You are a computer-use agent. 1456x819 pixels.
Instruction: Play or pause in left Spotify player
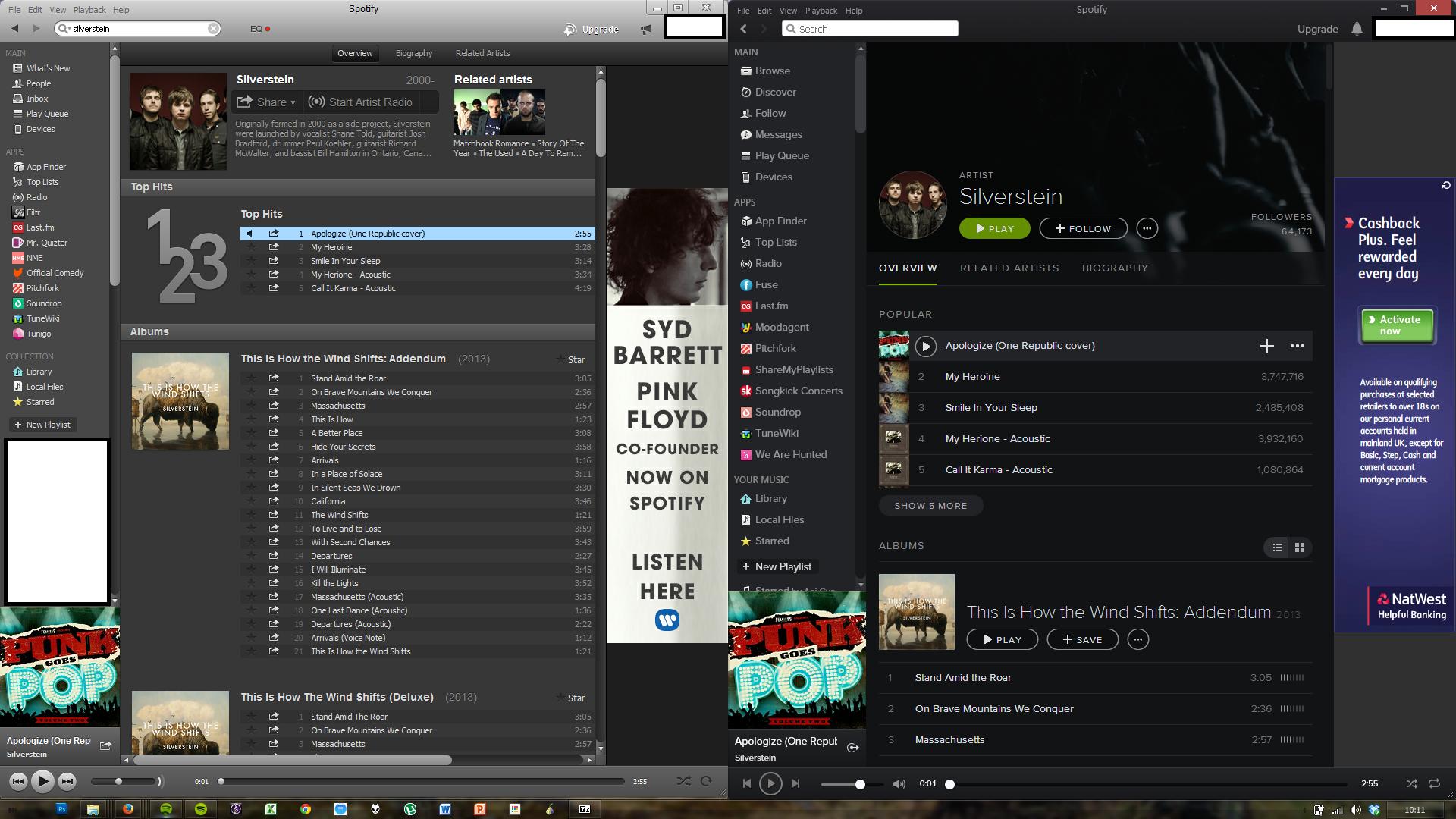click(42, 780)
